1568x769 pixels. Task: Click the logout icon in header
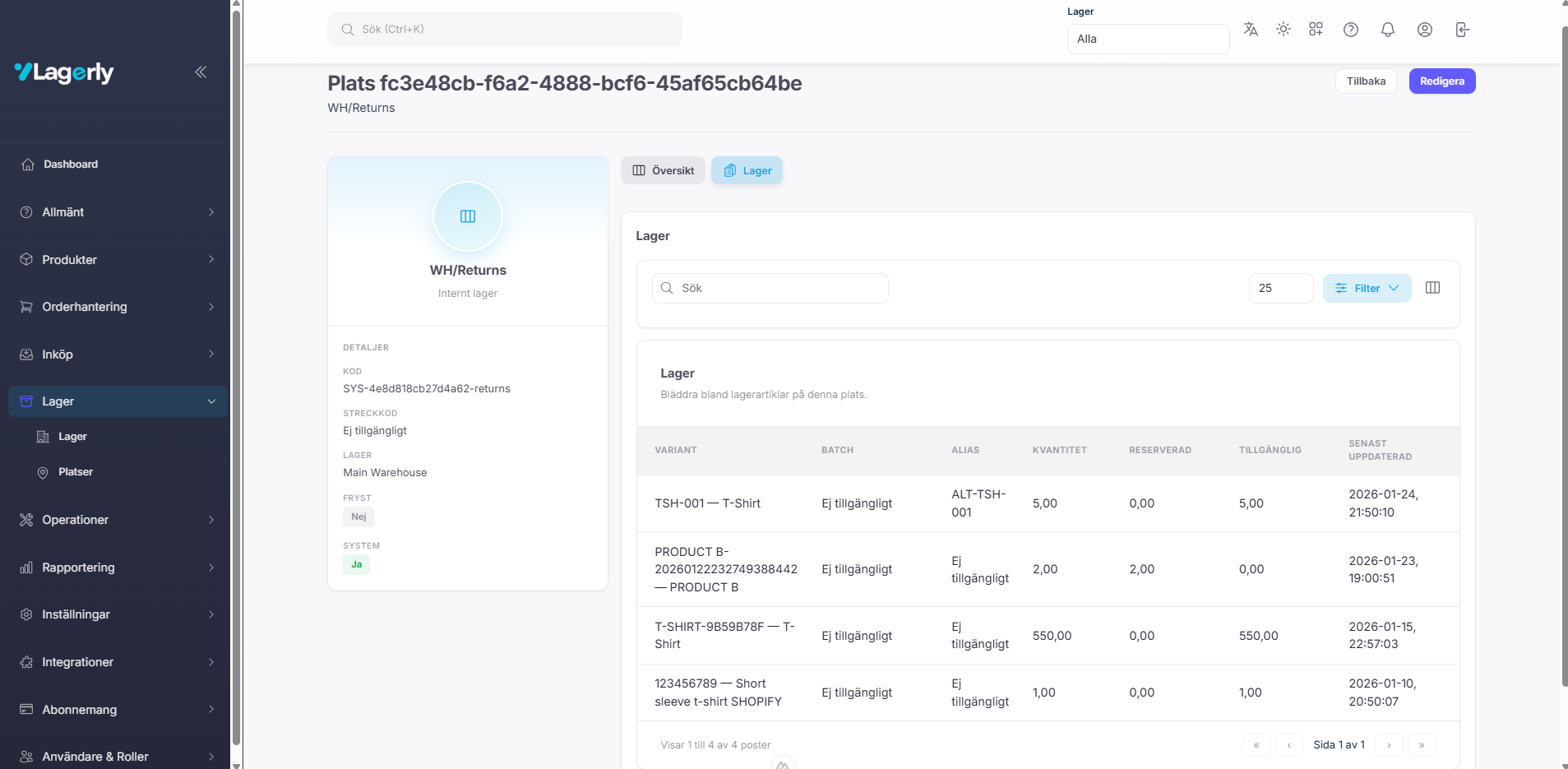pos(1462,30)
